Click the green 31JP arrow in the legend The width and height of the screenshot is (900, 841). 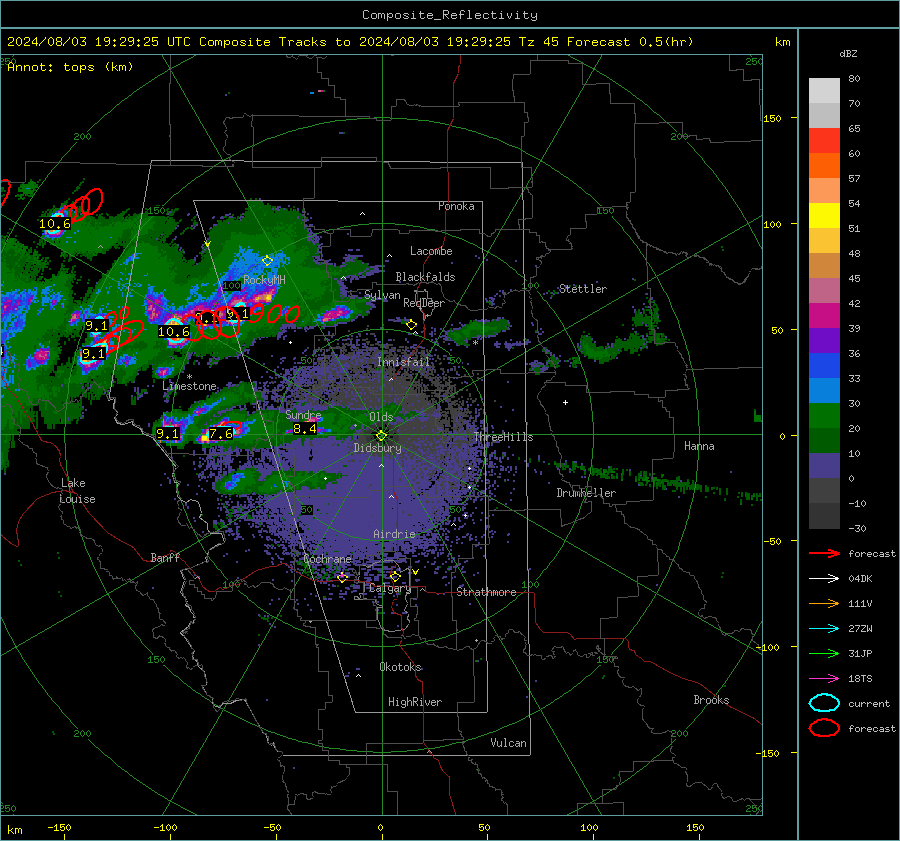pyautogui.click(x=824, y=653)
